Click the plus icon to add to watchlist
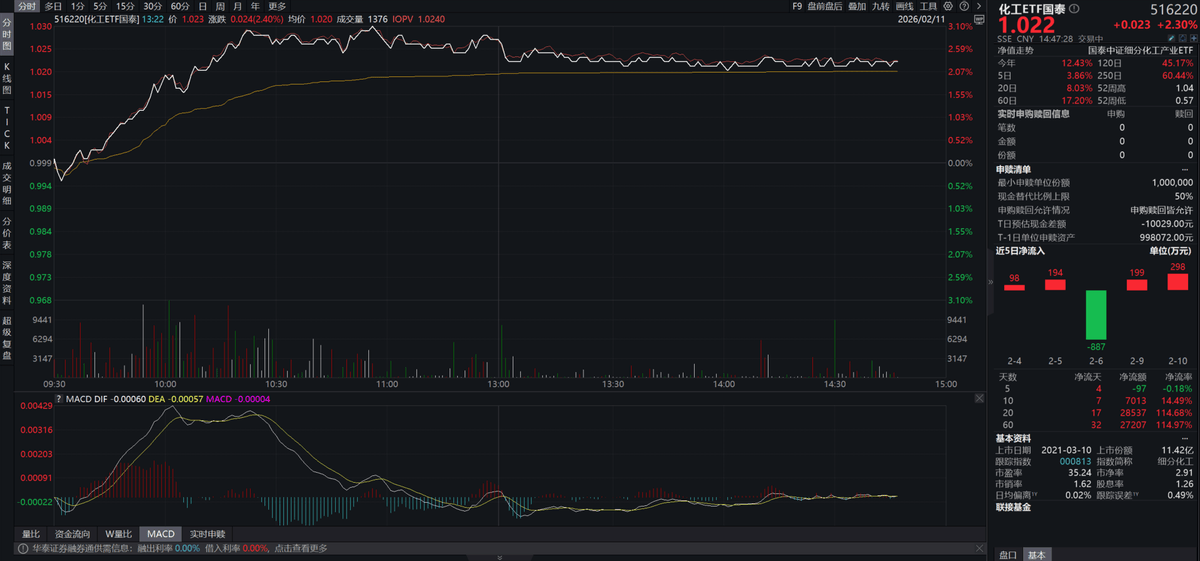1200x561 pixels. point(1190,38)
